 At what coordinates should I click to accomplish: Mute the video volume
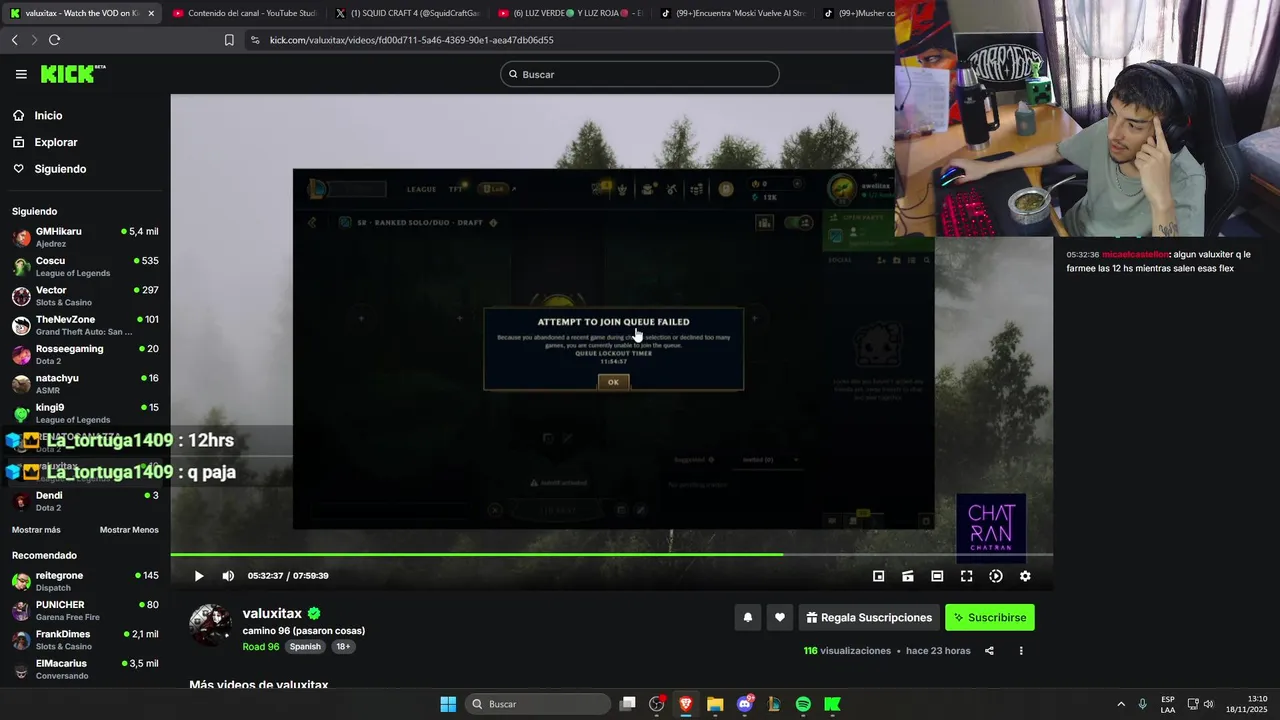click(228, 576)
